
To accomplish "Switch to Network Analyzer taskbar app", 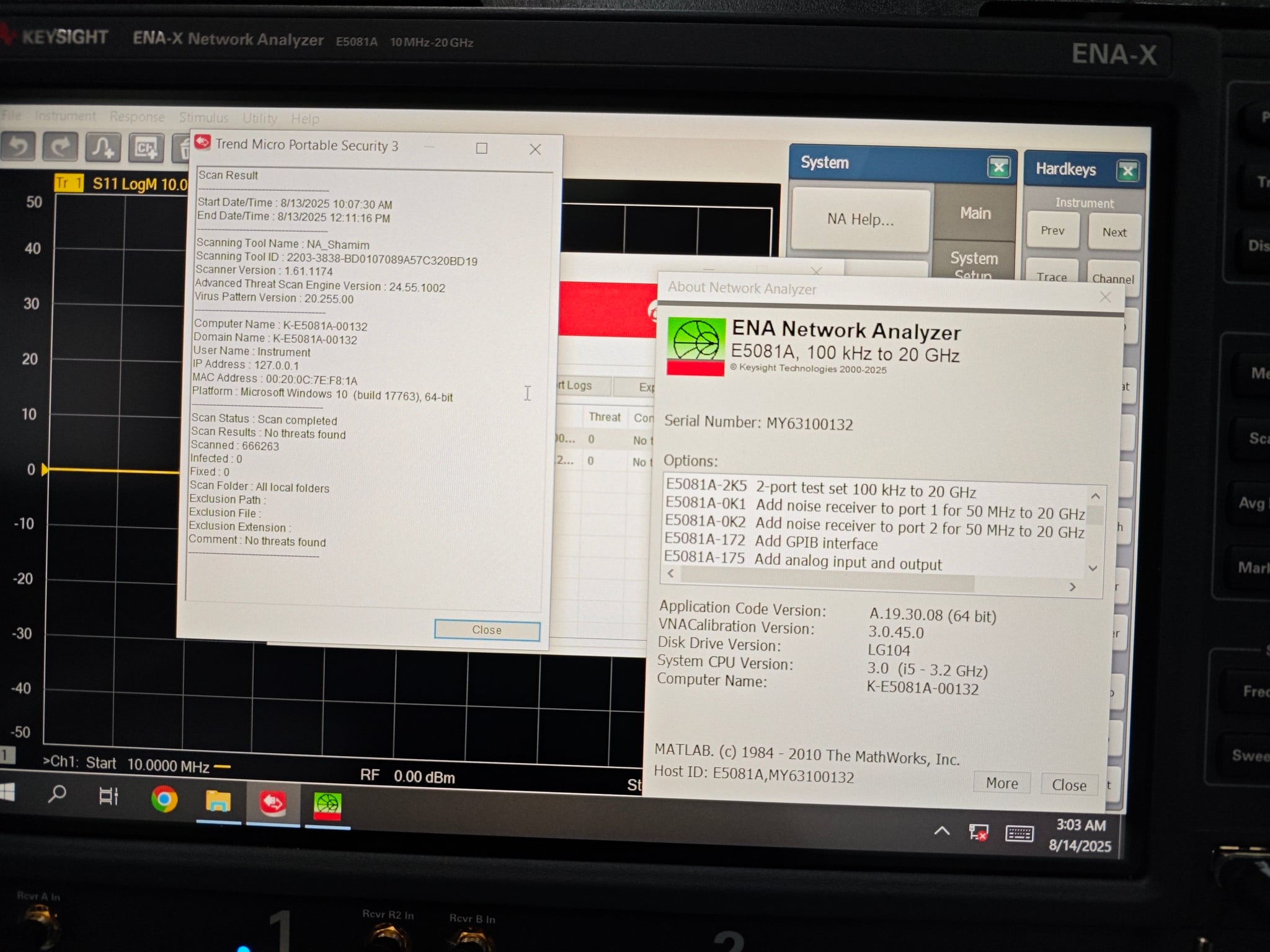I will click(x=327, y=808).
